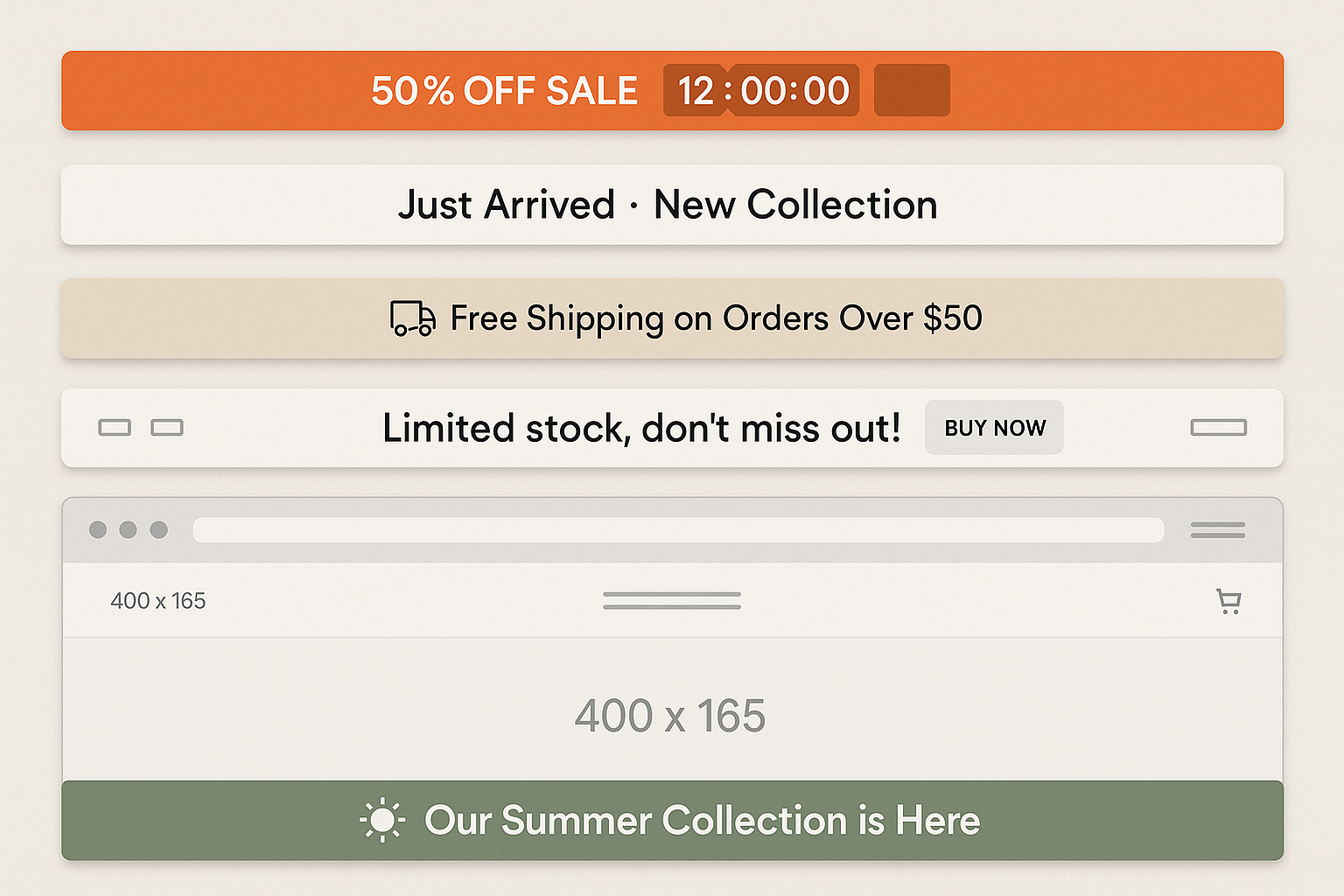Select the leftmost small icon in limited stock bar
1344x896 pixels.
(x=115, y=428)
